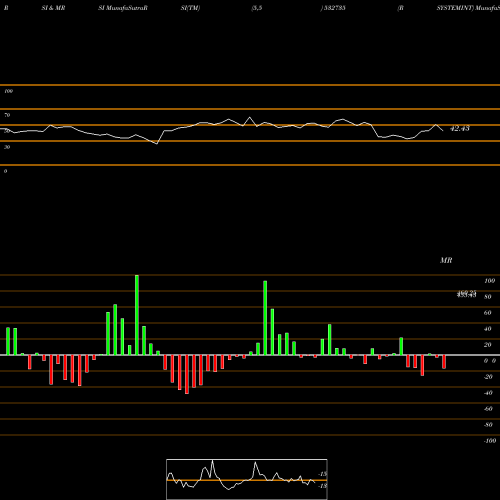
Task: Click the RSI axis label 30
Action: pyautogui.click(x=7, y=147)
